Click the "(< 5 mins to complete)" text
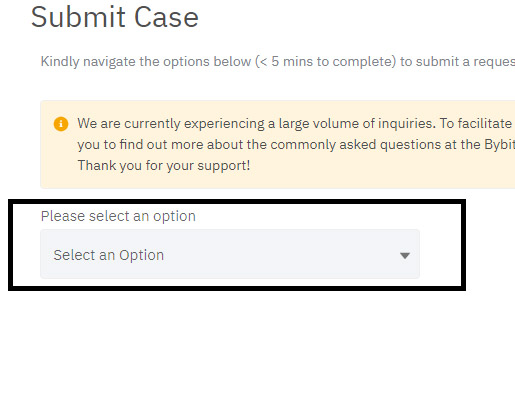 (x=325, y=62)
